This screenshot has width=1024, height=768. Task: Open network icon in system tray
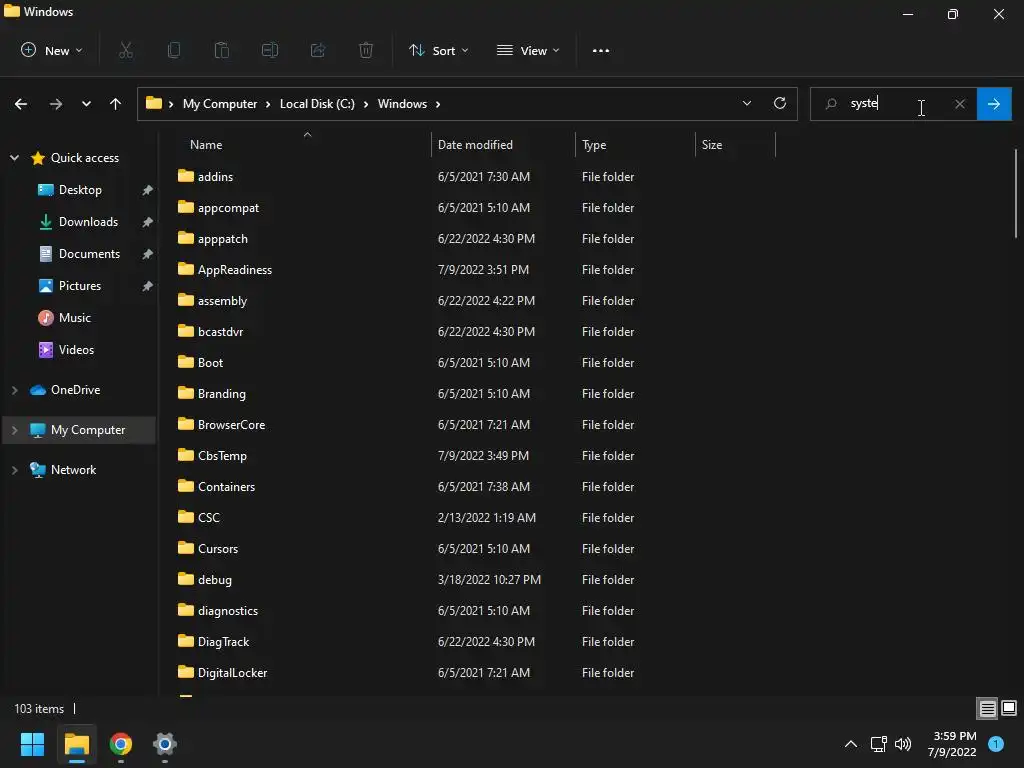(878, 744)
